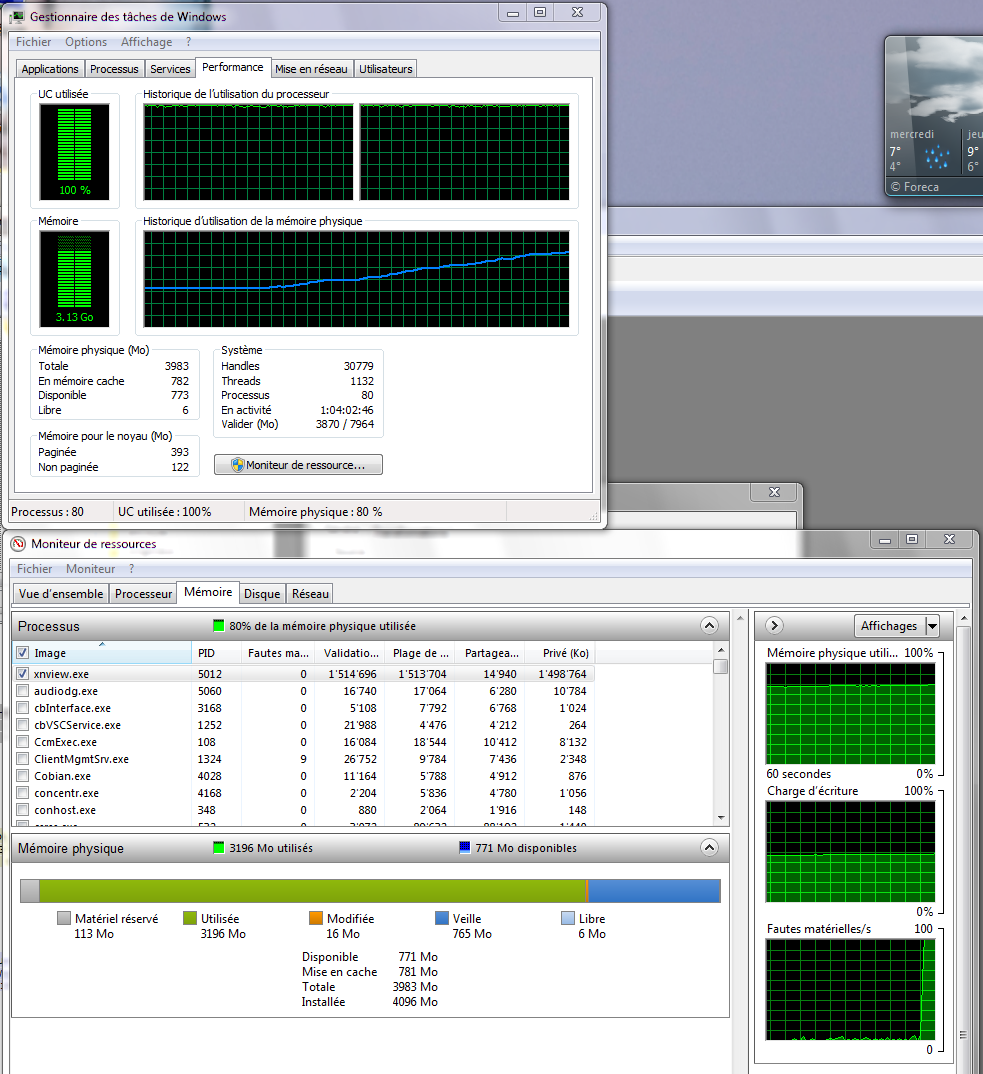Click the blue Veille segment of memory bar

click(x=654, y=890)
